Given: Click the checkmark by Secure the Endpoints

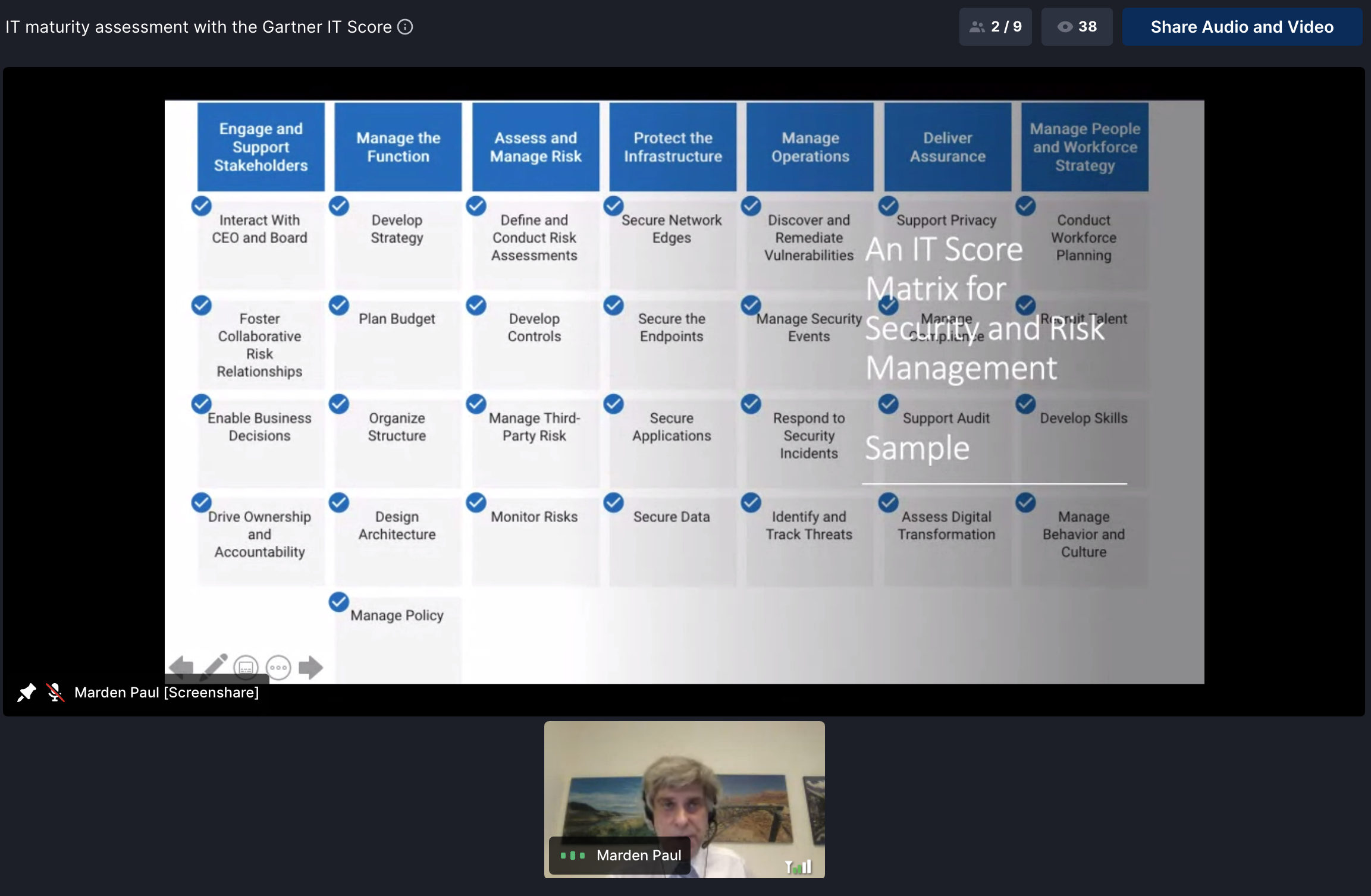Looking at the screenshot, I should point(613,305).
